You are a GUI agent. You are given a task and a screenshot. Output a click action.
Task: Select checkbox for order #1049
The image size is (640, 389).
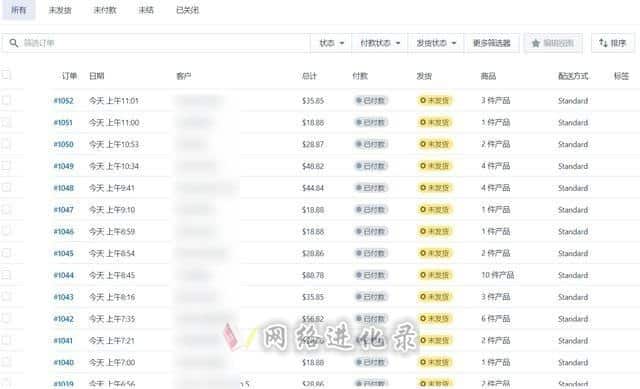coord(6,165)
